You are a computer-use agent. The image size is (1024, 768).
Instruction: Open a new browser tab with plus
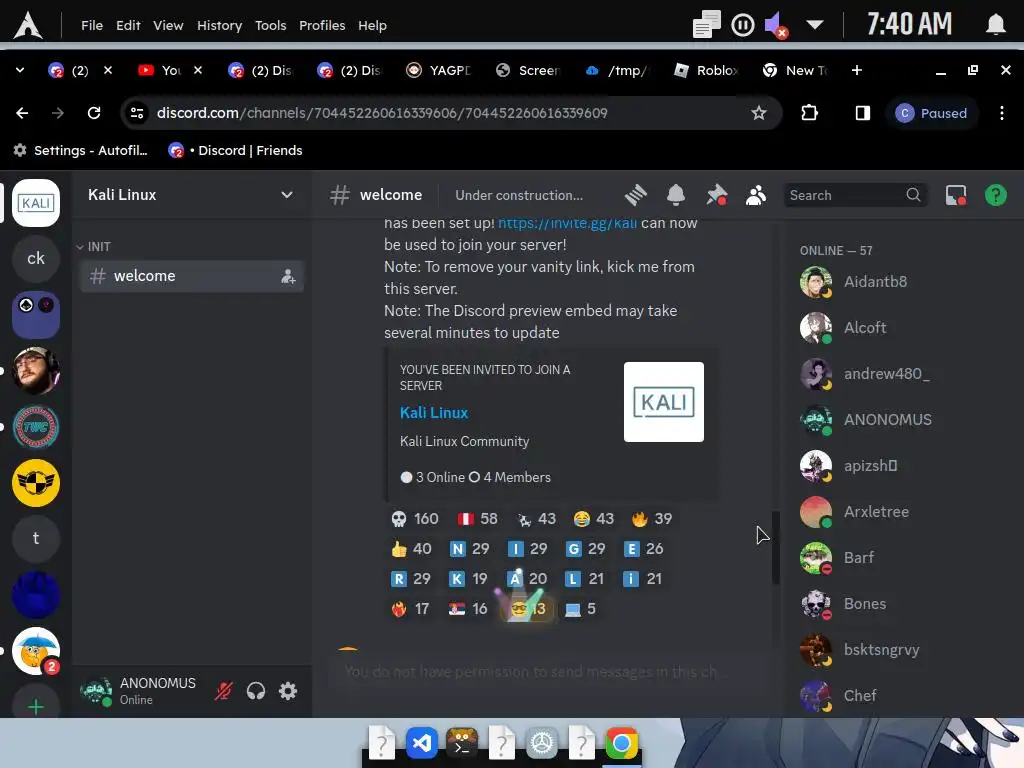[857, 70]
